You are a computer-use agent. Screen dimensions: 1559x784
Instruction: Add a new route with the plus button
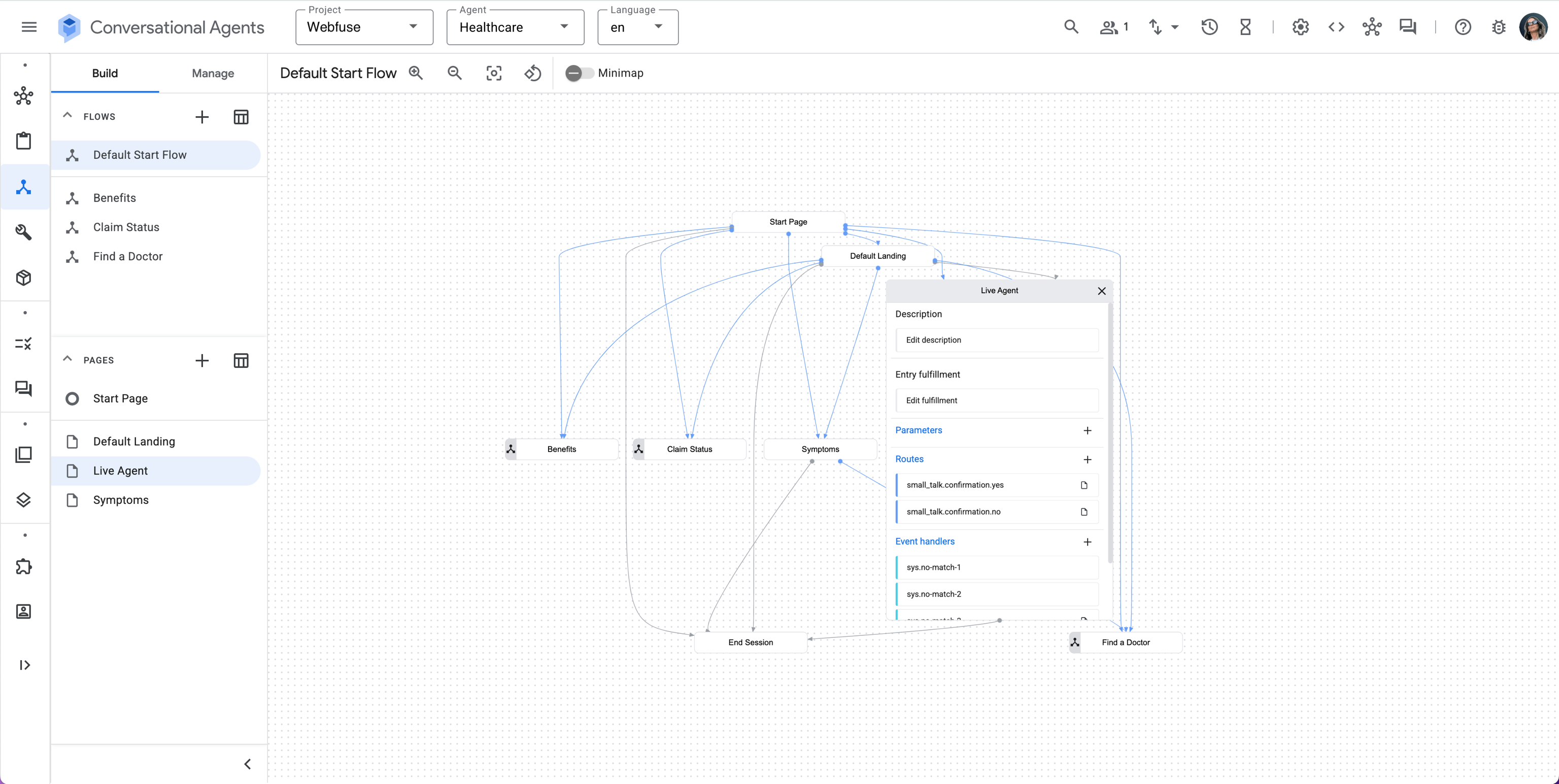(x=1088, y=460)
